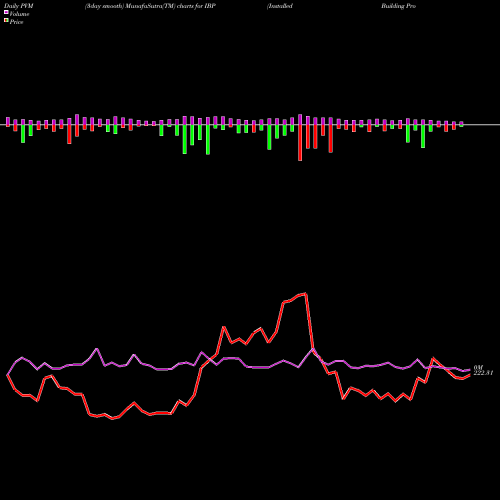Select the 'Price' legend label

click(16, 22)
